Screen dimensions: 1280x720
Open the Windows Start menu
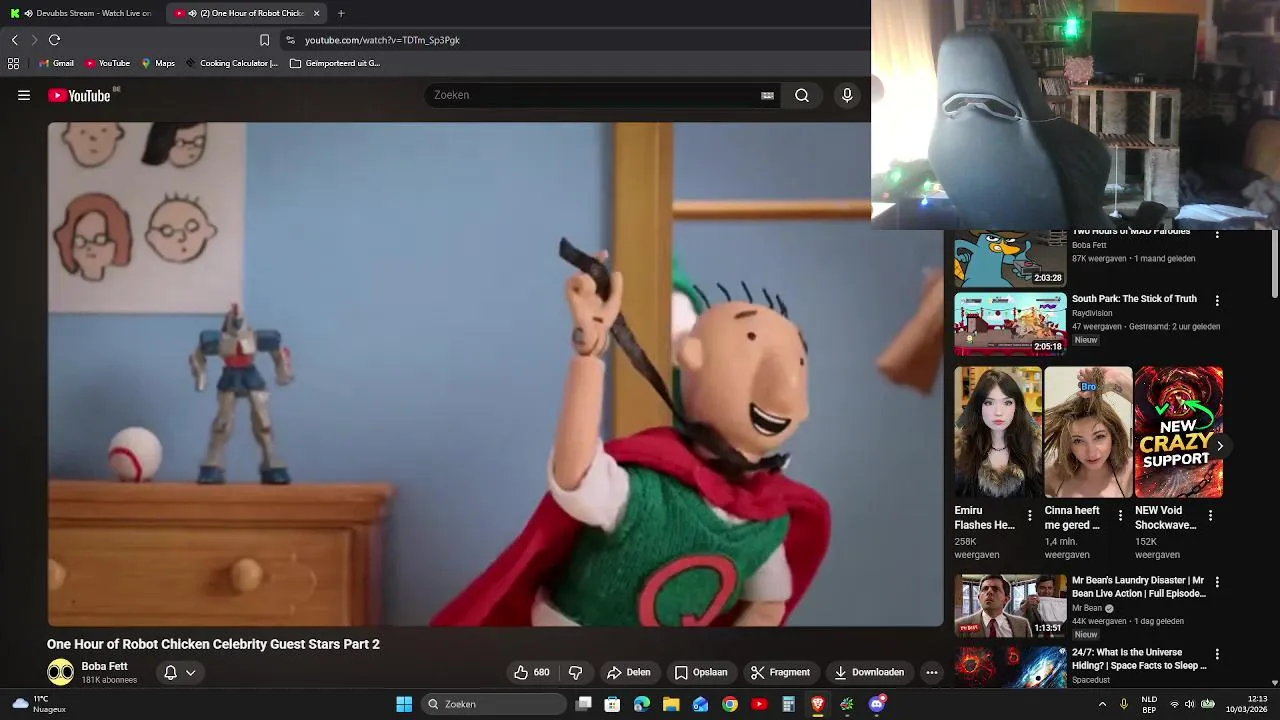(x=404, y=704)
